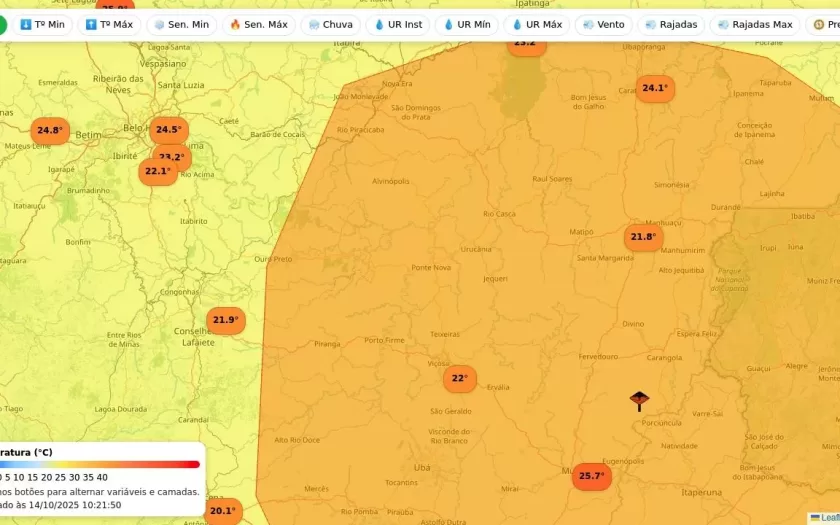Click the storm warning icon near Porciúncula
The height and width of the screenshot is (525, 840).
click(639, 401)
